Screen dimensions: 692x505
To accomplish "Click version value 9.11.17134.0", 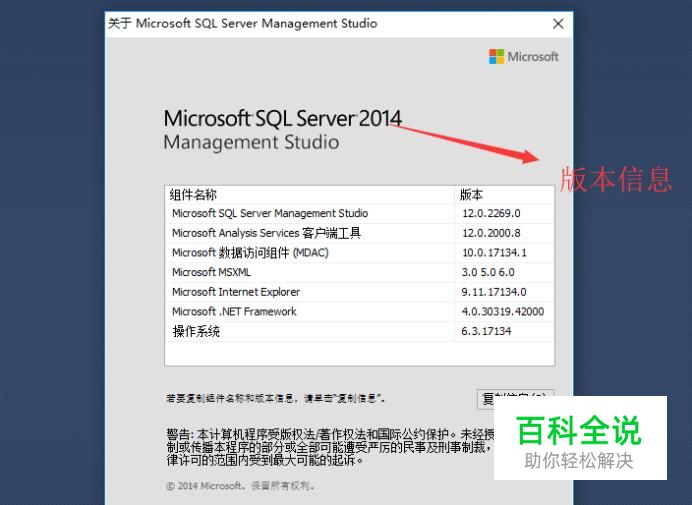I will coord(494,292).
